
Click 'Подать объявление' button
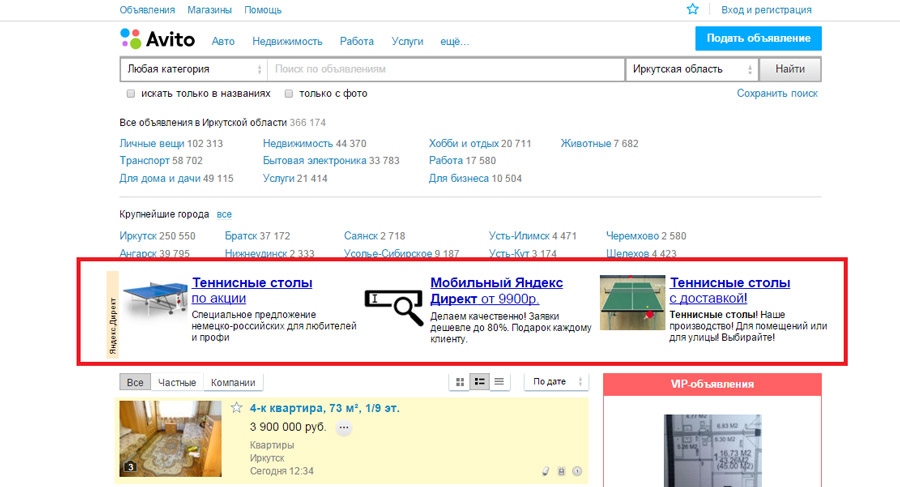click(758, 38)
